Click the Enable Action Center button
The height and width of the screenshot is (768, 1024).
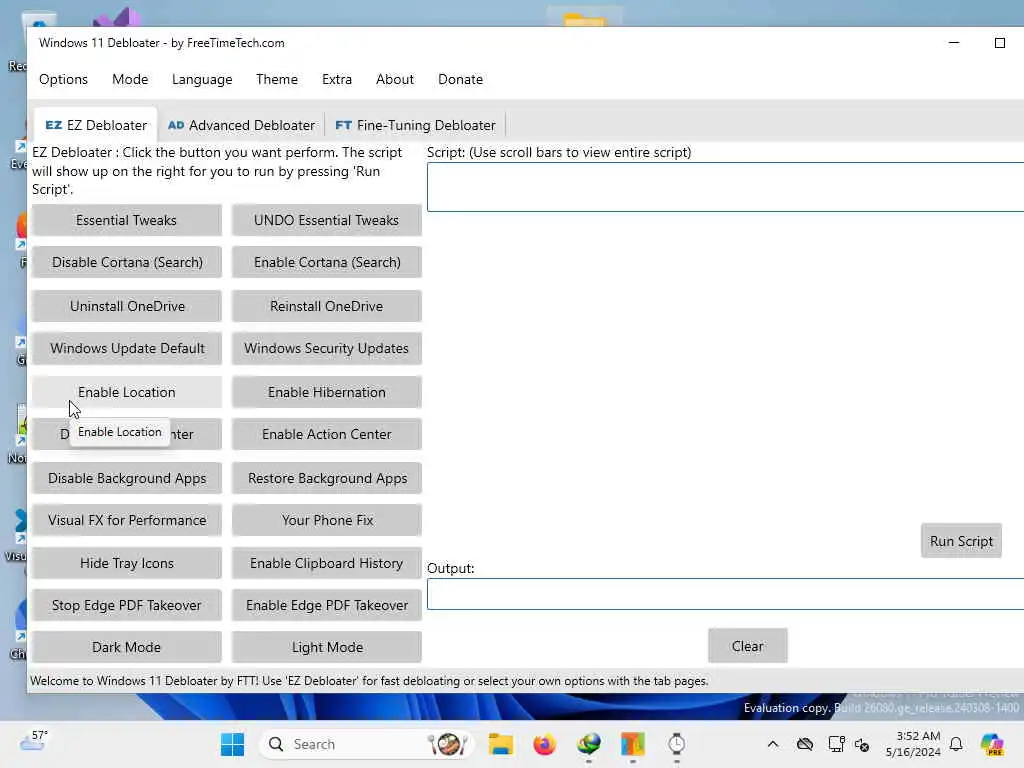[x=327, y=434]
